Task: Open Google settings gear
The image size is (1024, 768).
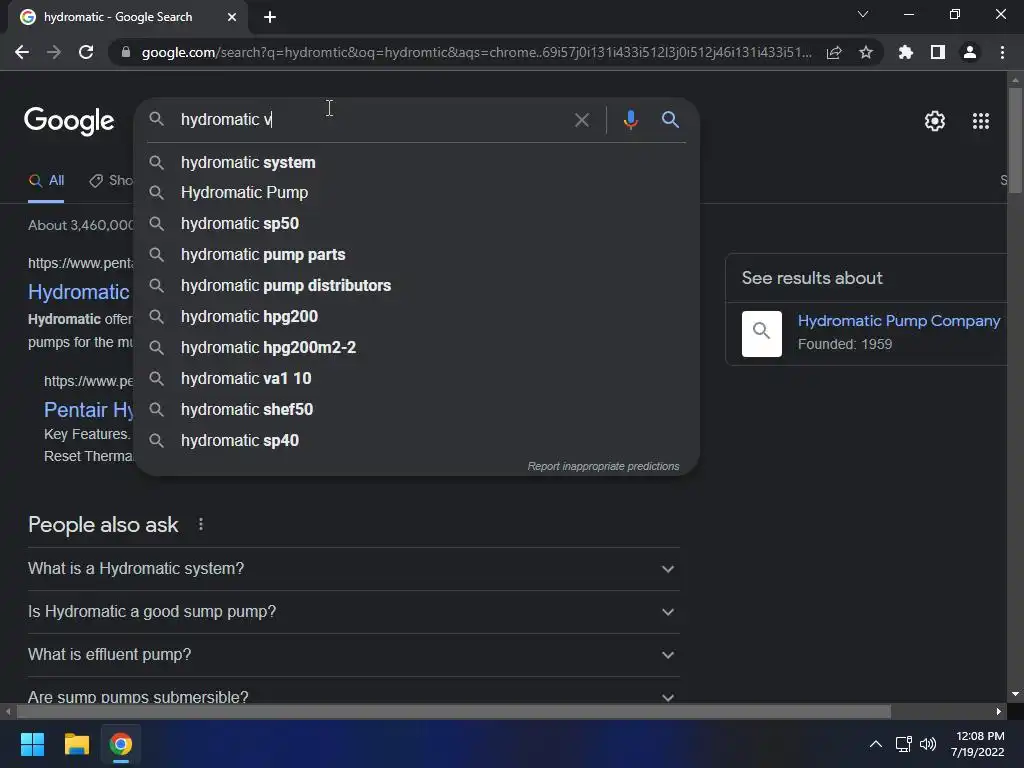Action: [x=935, y=121]
